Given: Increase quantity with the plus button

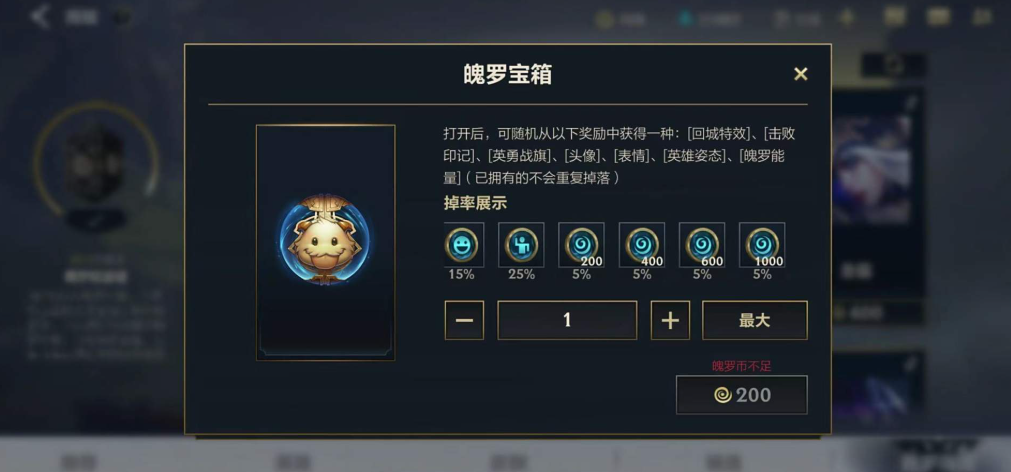Looking at the screenshot, I should click(x=670, y=320).
